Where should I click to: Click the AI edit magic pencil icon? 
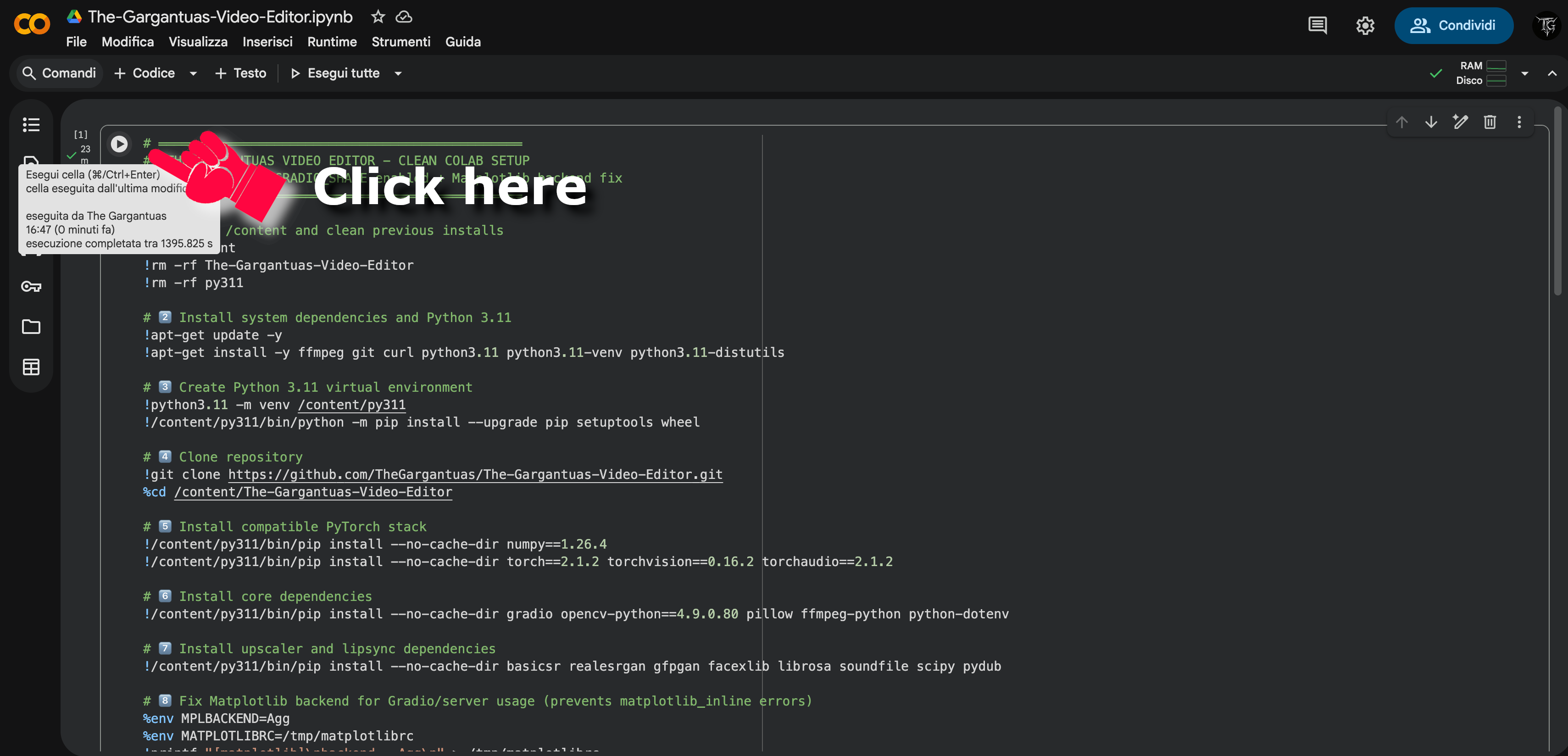pos(1460,122)
